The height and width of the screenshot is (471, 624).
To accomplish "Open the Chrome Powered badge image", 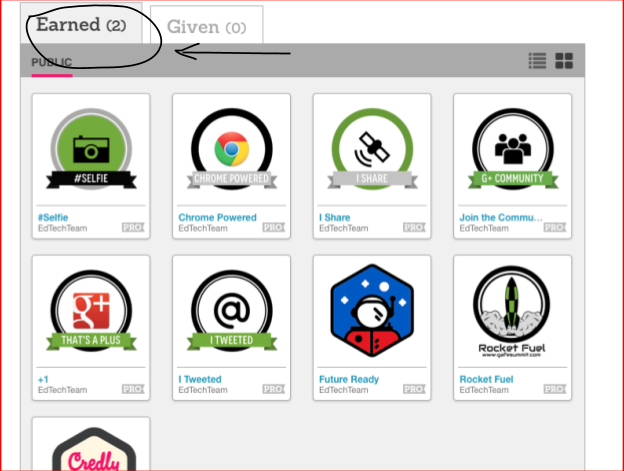I will coord(232,149).
